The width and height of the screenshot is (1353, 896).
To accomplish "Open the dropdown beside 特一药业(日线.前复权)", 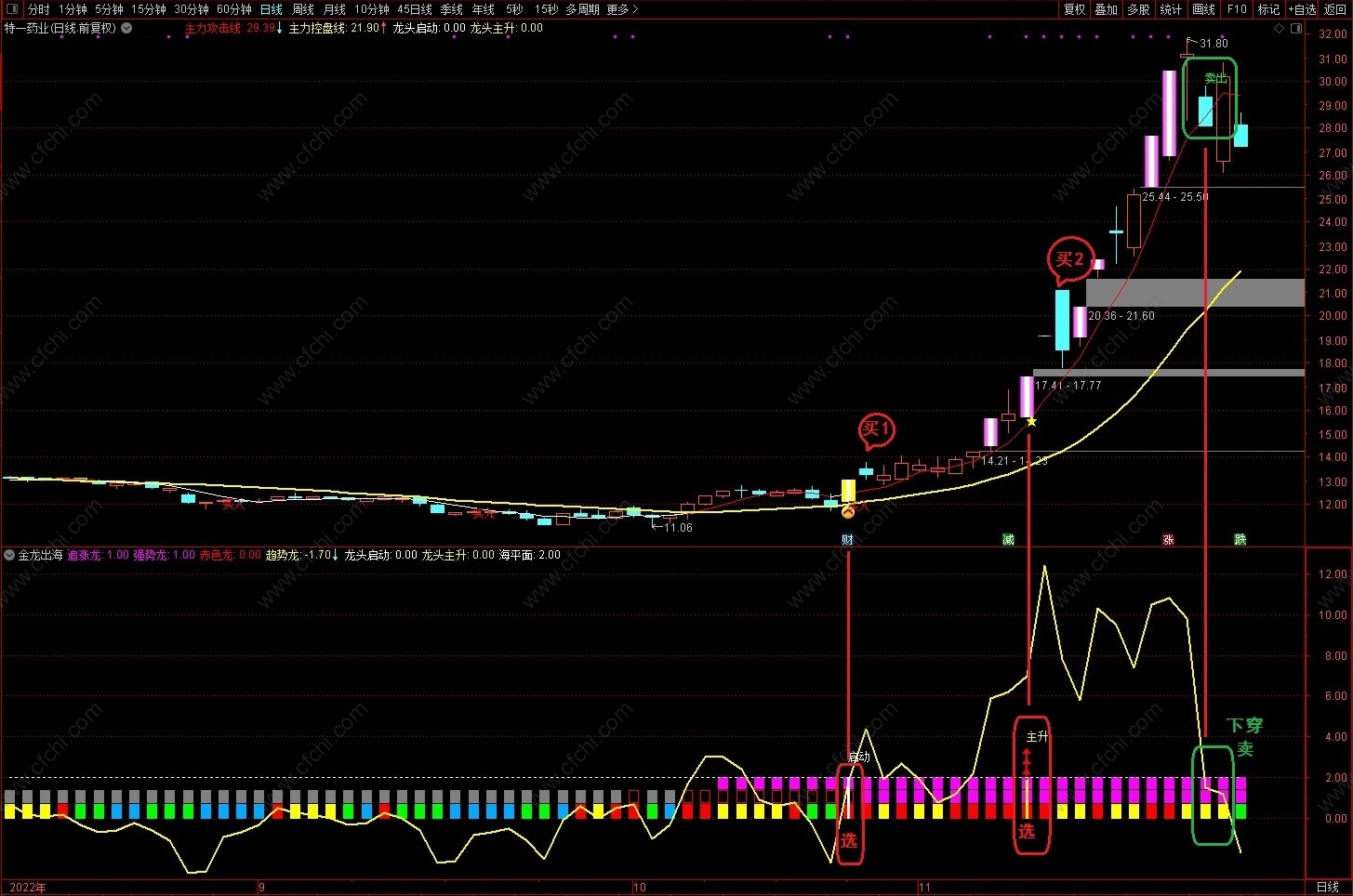I will click(126, 28).
